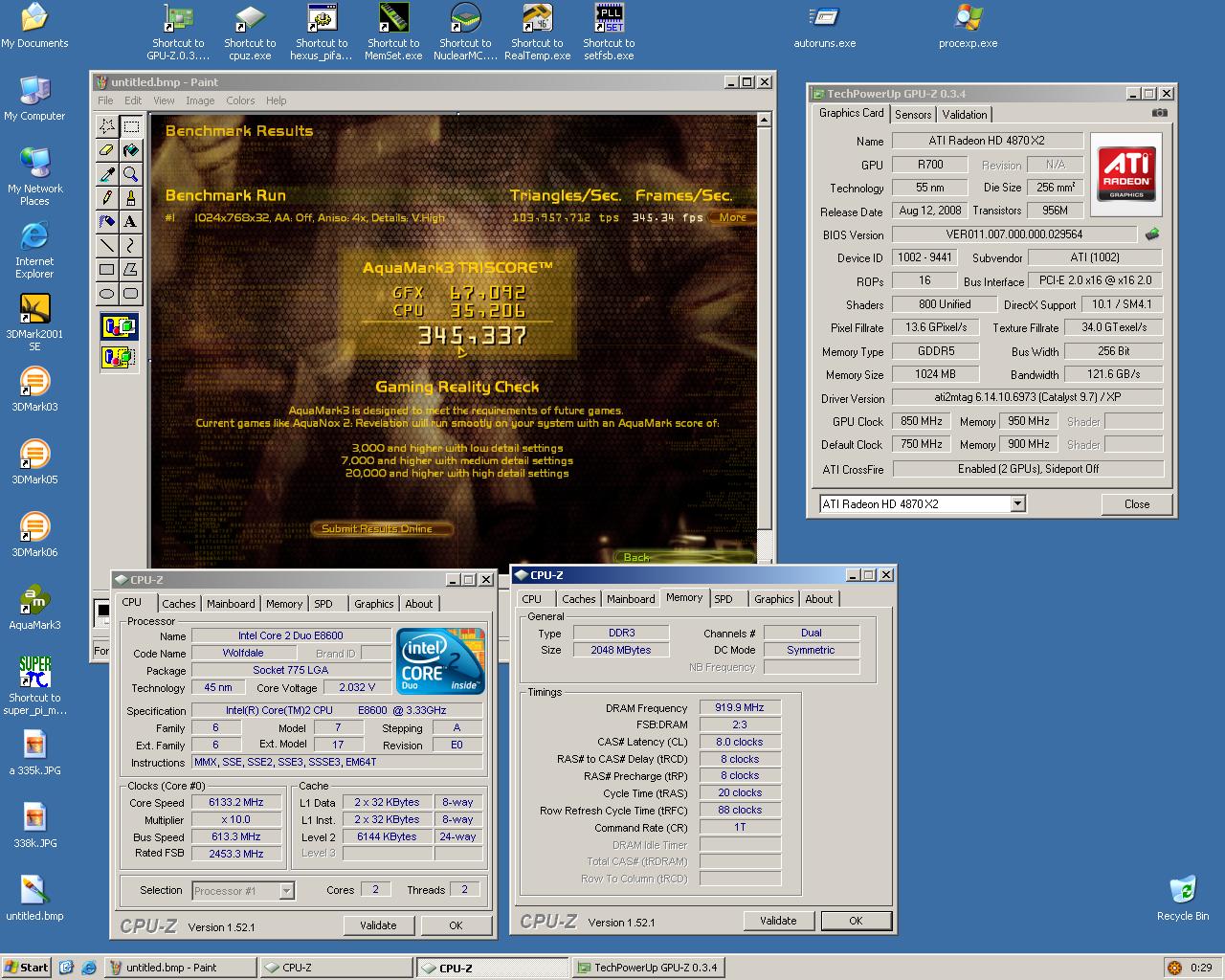
Task: Select the Rectangle shape tool in Paint
Action: [107, 270]
